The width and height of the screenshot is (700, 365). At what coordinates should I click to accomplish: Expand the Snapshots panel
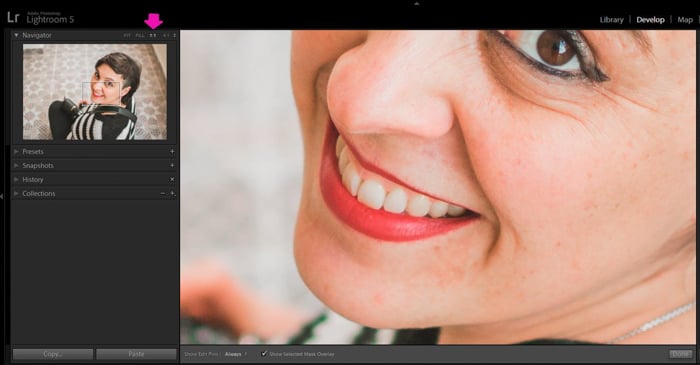(17, 166)
